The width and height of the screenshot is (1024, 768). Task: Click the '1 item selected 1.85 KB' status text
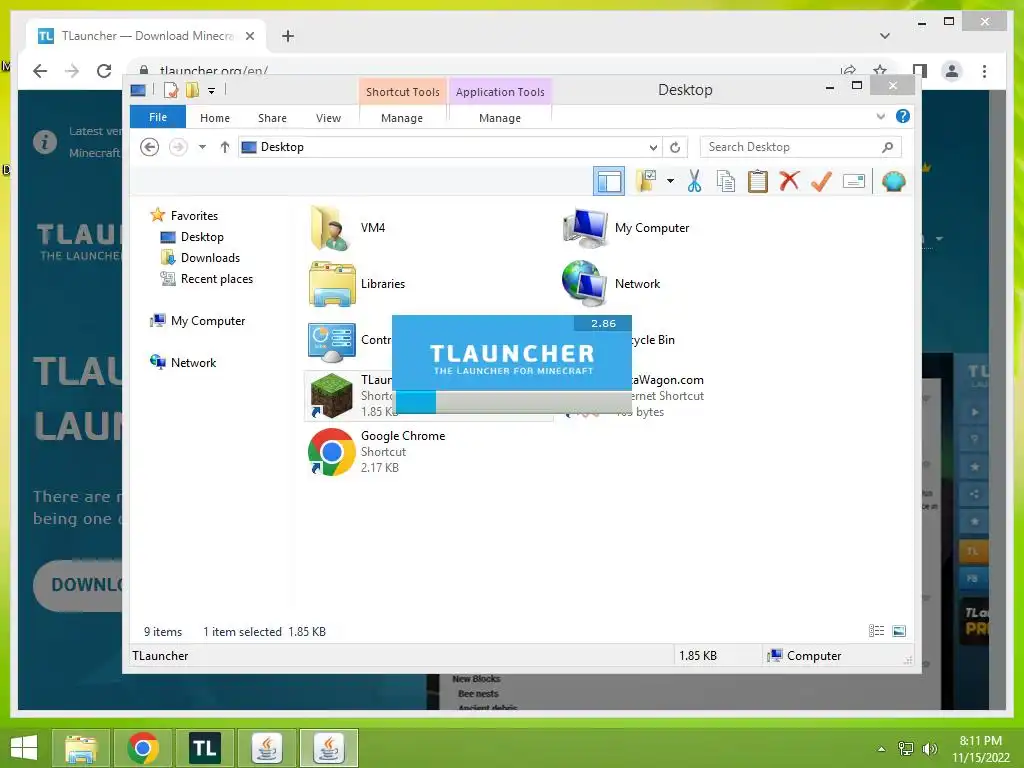click(x=264, y=632)
